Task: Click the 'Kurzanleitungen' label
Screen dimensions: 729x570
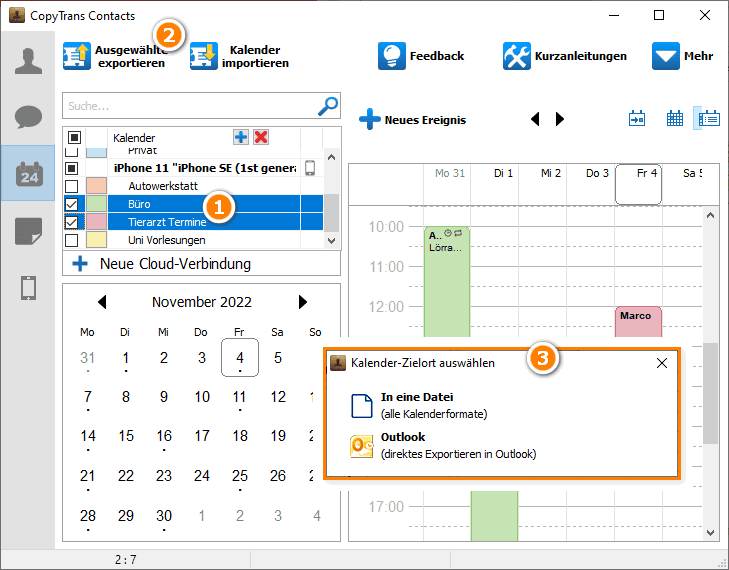Action: [580, 56]
